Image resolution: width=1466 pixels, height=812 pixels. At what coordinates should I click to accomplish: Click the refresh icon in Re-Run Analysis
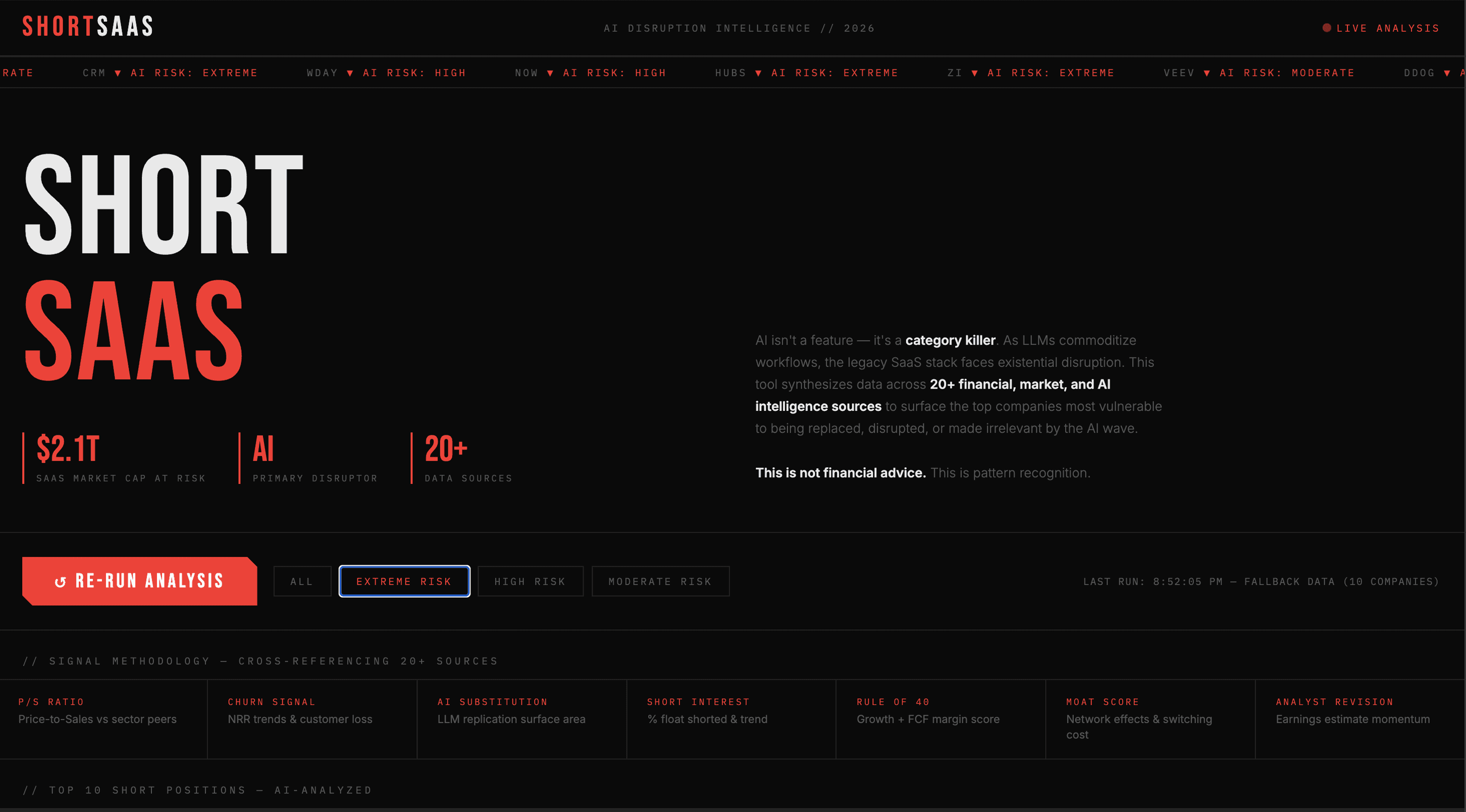[x=60, y=581]
